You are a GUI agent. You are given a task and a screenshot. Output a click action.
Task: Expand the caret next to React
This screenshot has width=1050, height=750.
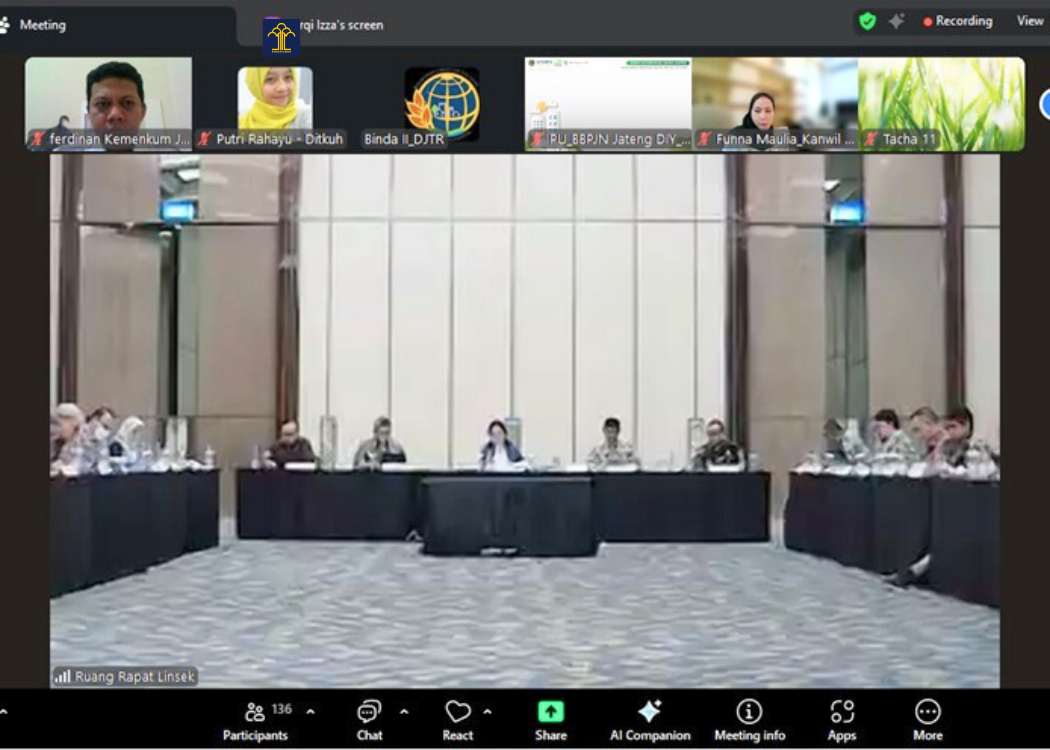[x=487, y=712]
